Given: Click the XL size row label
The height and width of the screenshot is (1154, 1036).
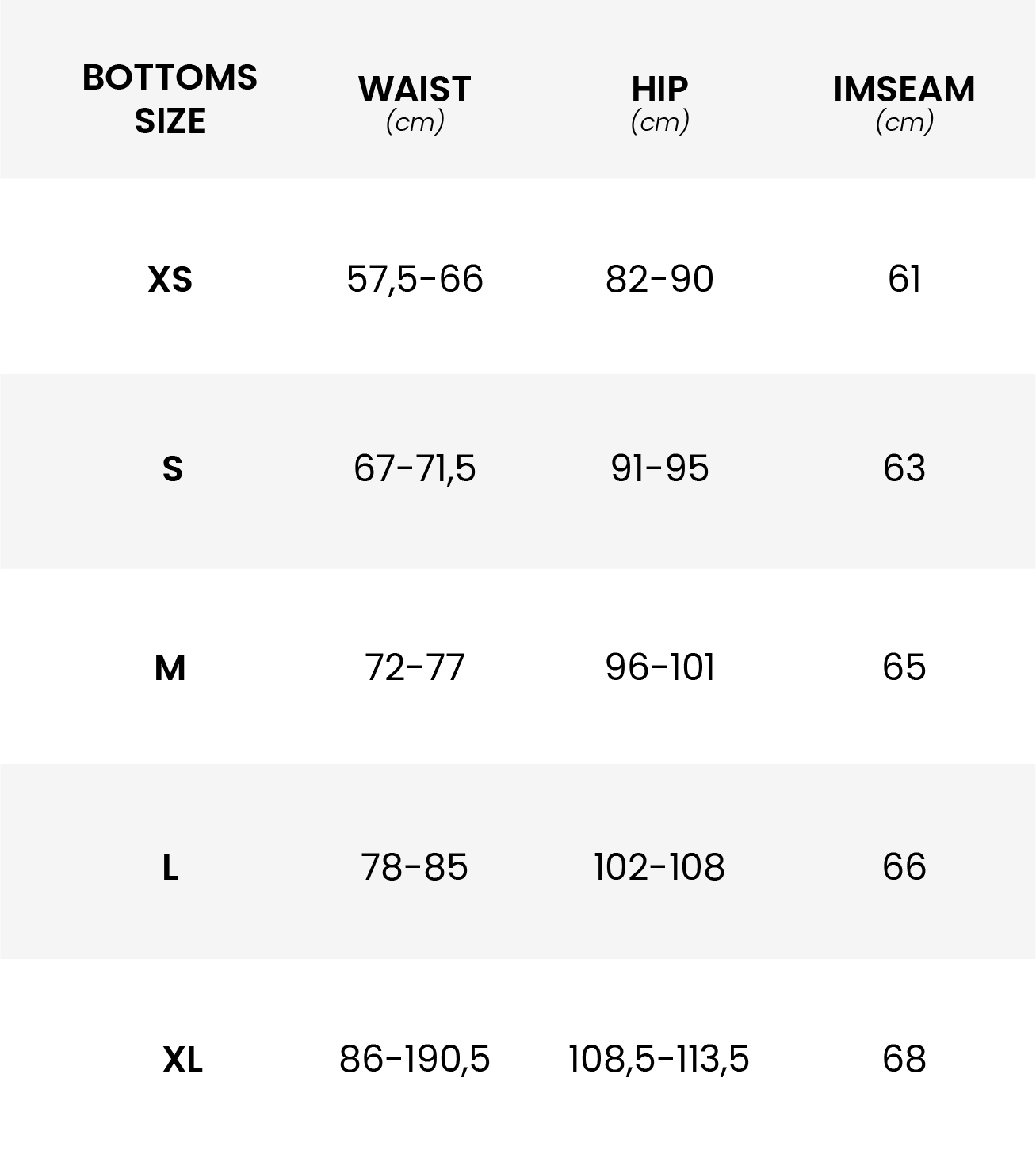Looking at the screenshot, I should click(x=182, y=1060).
